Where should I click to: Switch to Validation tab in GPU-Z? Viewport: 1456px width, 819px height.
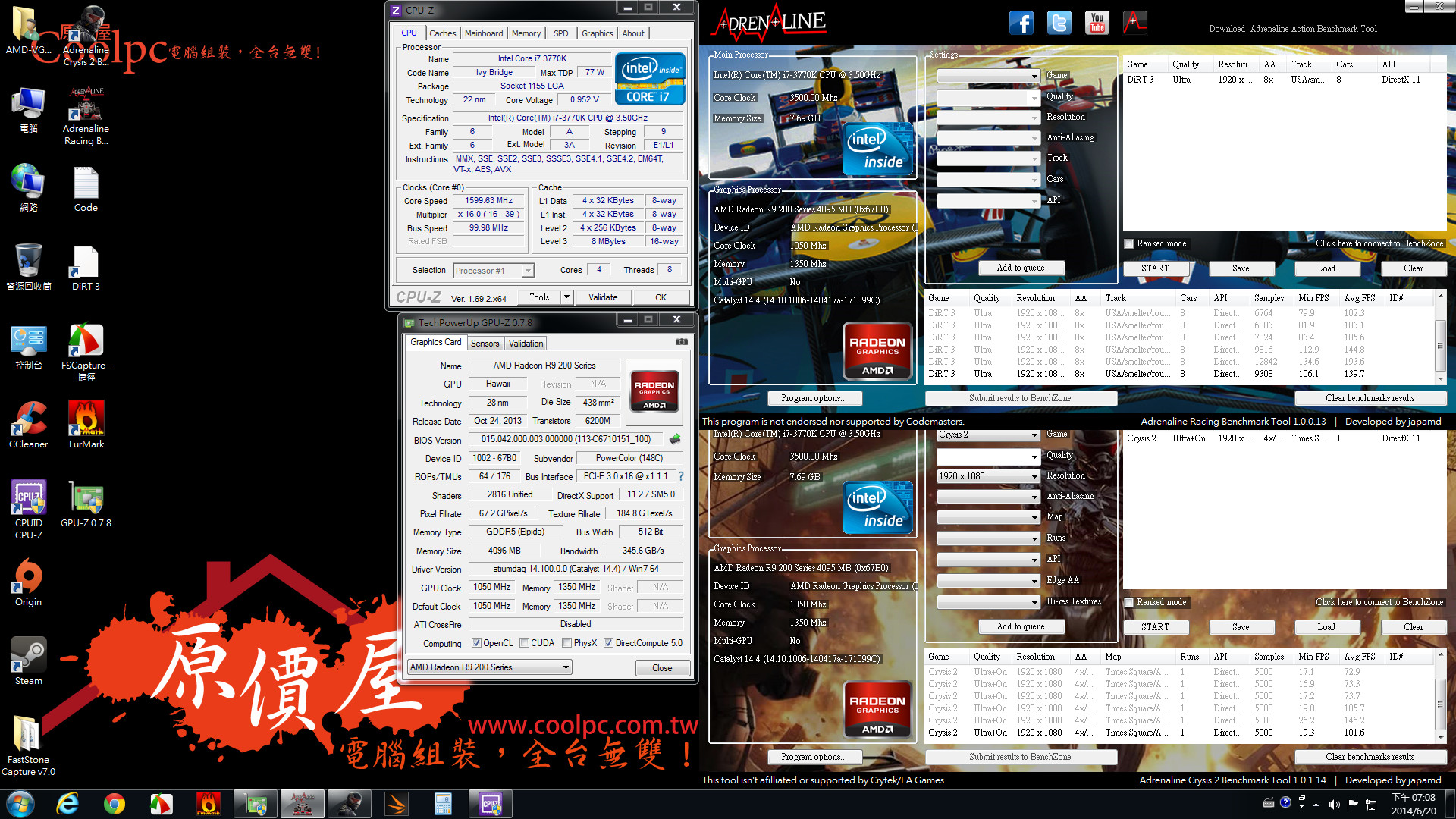click(x=526, y=344)
